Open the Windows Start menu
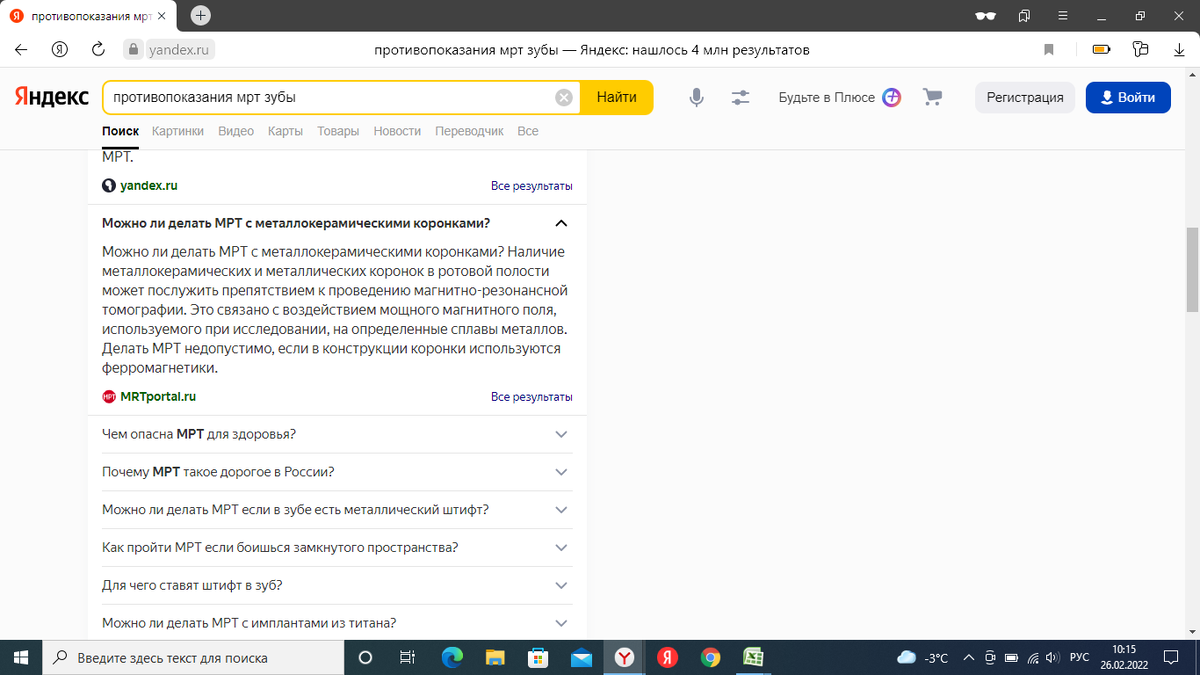1200x675 pixels. pyautogui.click(x=20, y=657)
